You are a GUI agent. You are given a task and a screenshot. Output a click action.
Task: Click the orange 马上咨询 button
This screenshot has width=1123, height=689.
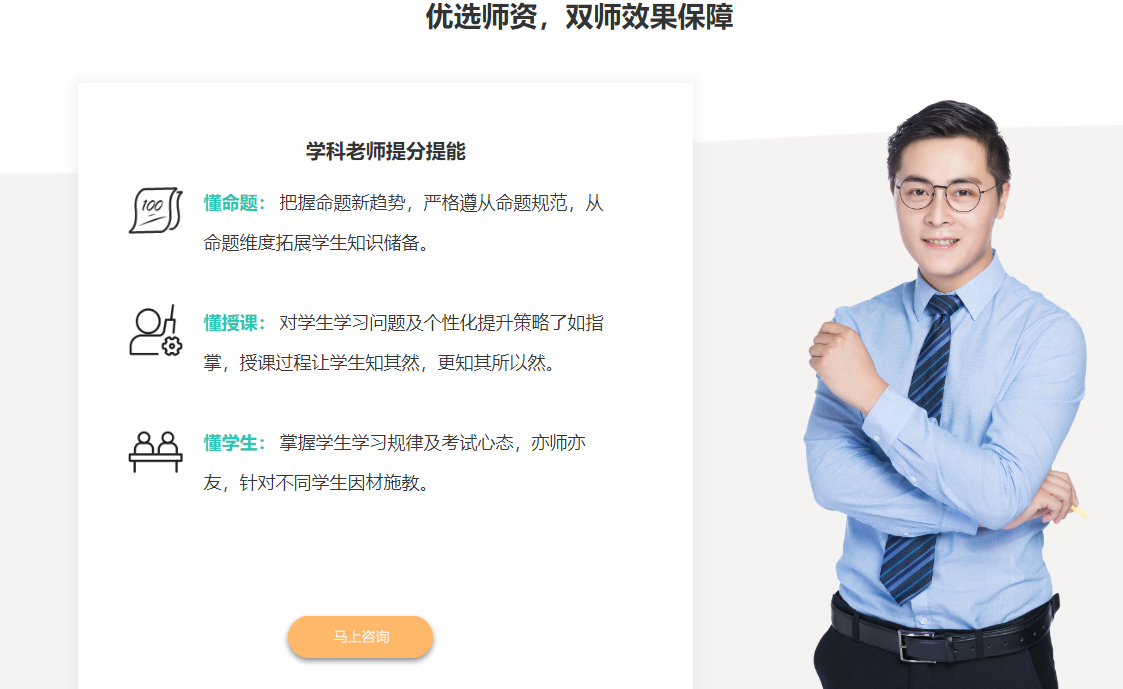(x=360, y=637)
